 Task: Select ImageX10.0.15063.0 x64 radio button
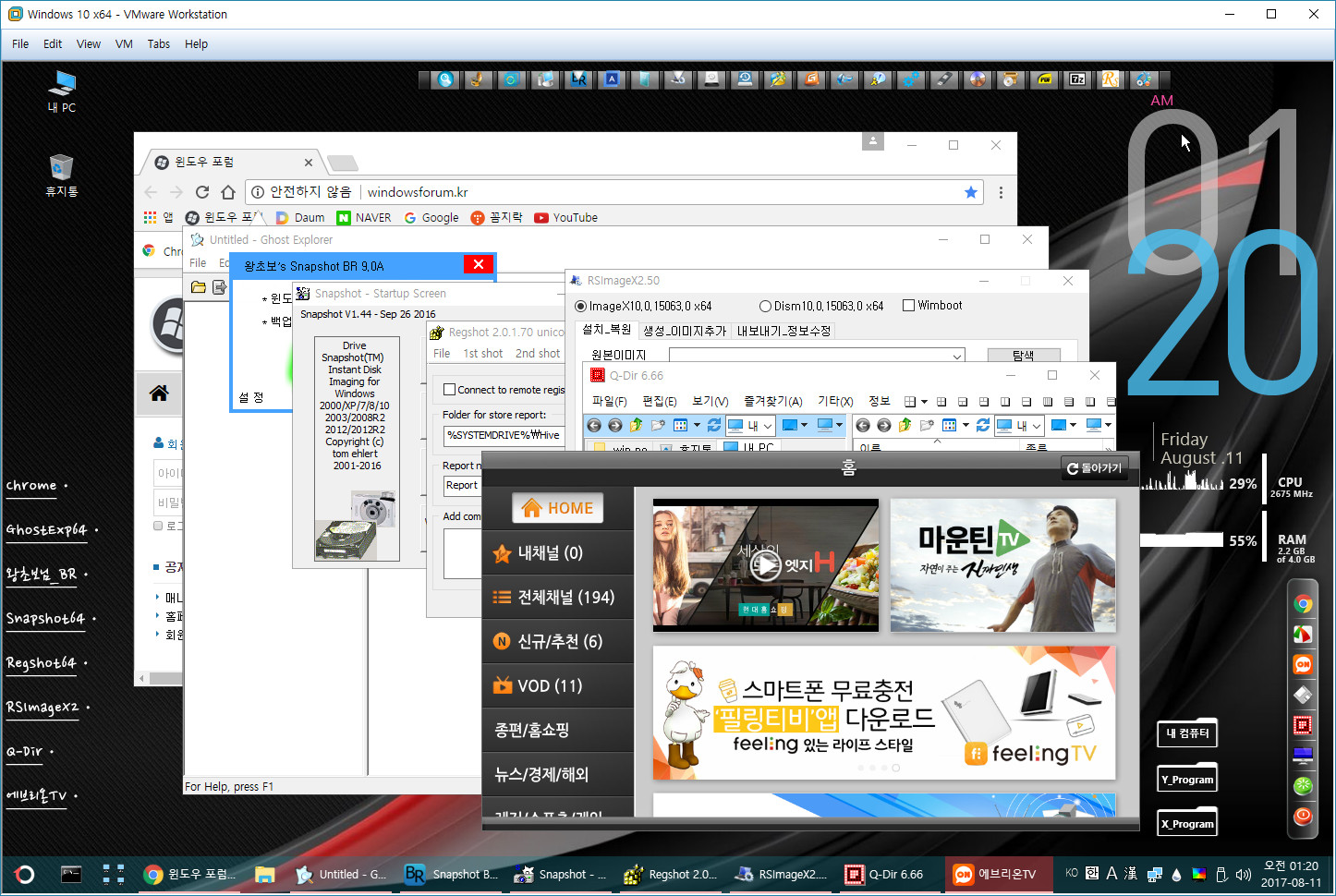(580, 306)
